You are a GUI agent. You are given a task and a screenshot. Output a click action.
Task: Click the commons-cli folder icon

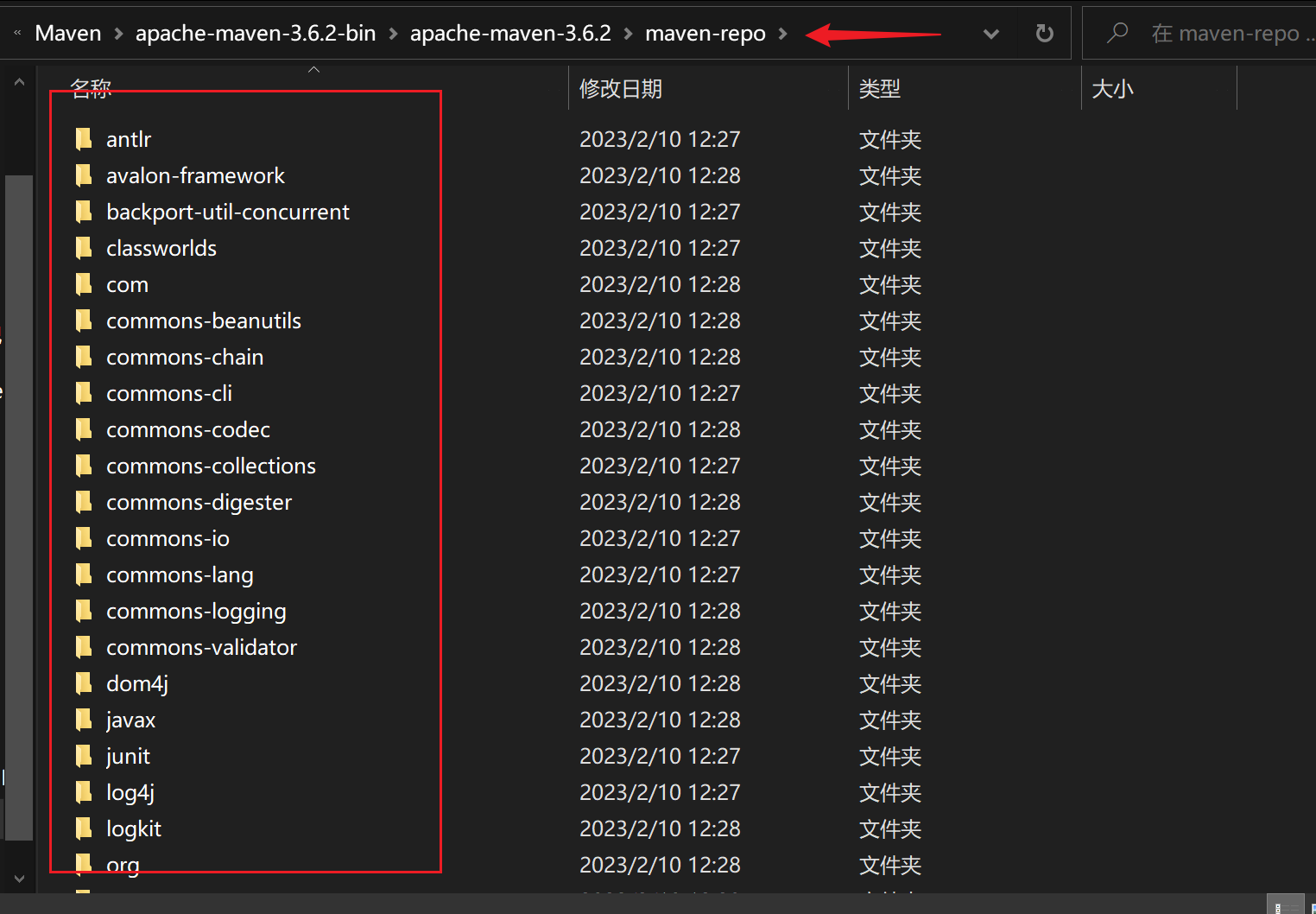(84, 393)
